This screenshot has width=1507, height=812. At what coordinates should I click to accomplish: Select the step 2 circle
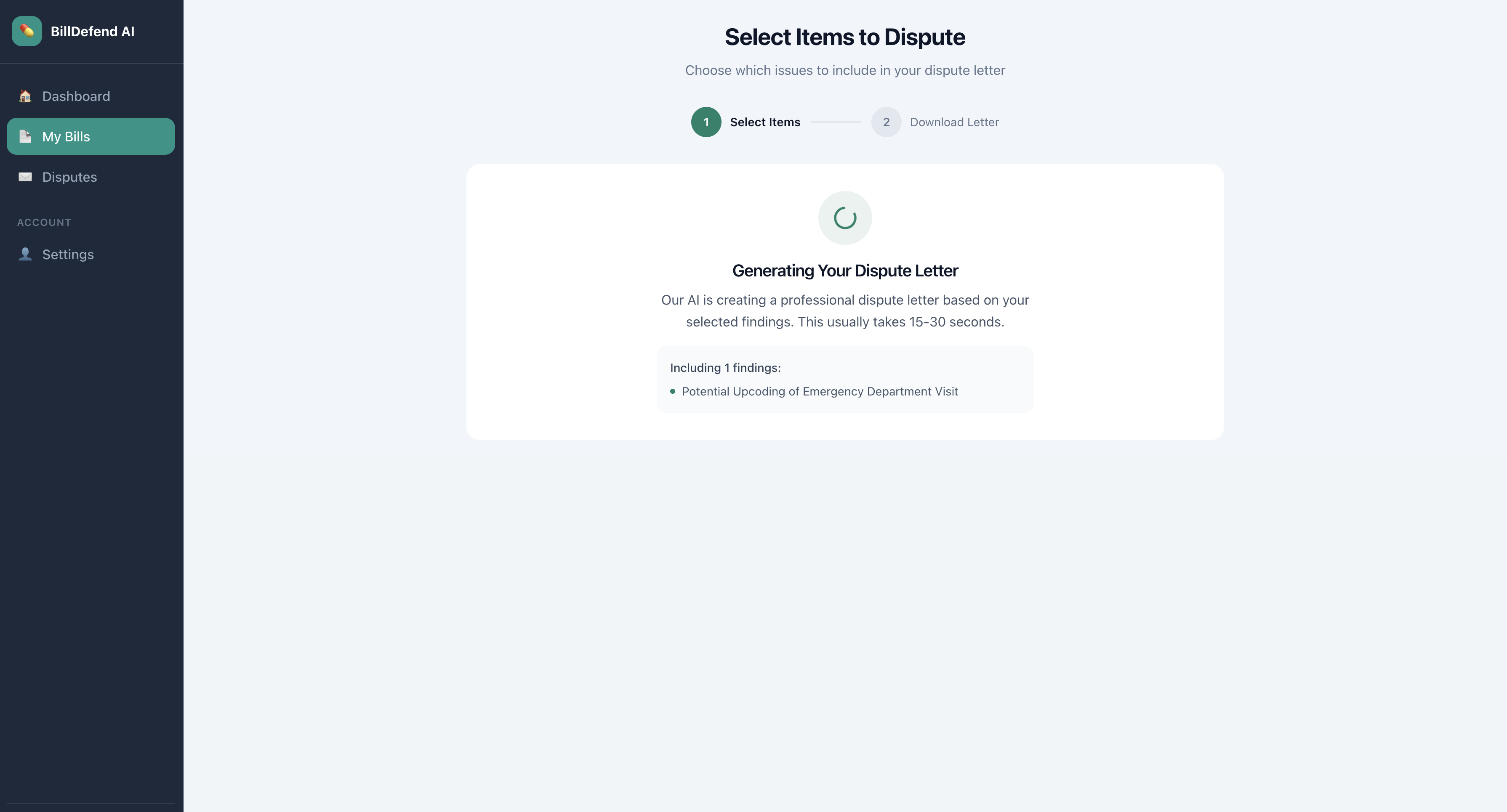[x=886, y=122]
